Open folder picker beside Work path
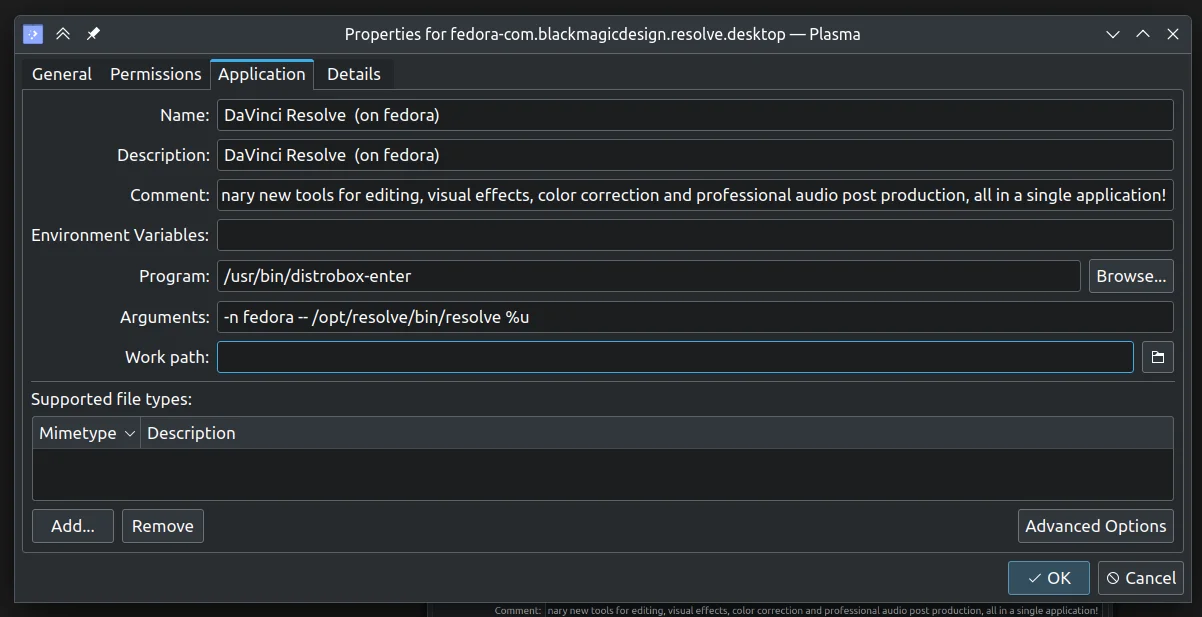 pos(1157,357)
